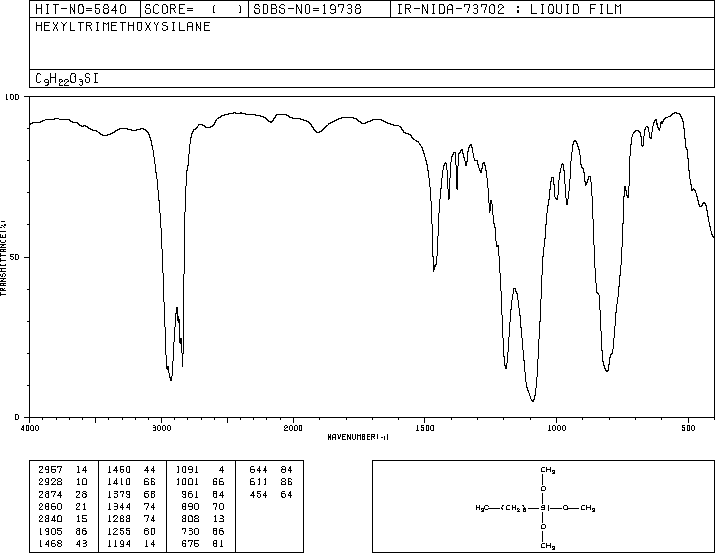Select peak table entry 1194
Viewport: 715px width, 553px height.
click(119, 544)
